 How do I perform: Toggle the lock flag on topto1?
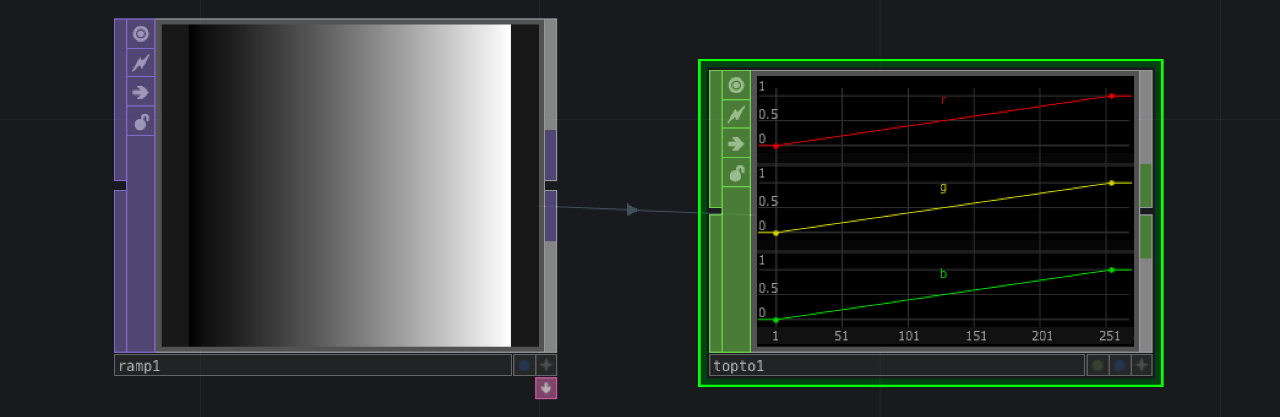[x=737, y=173]
